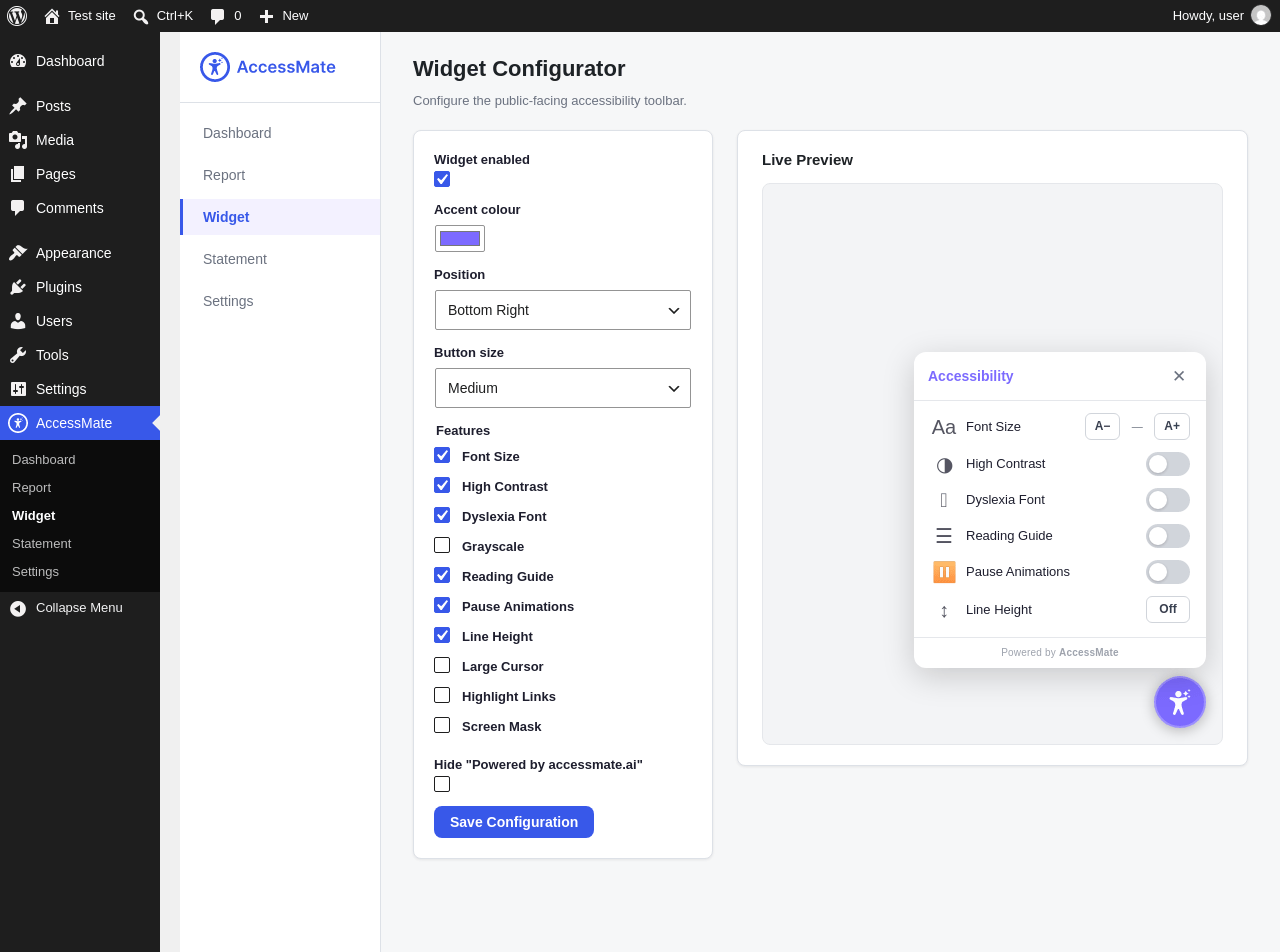Open the Accent colour swatch picker
Screen dimensions: 1280x952
[x=460, y=238]
